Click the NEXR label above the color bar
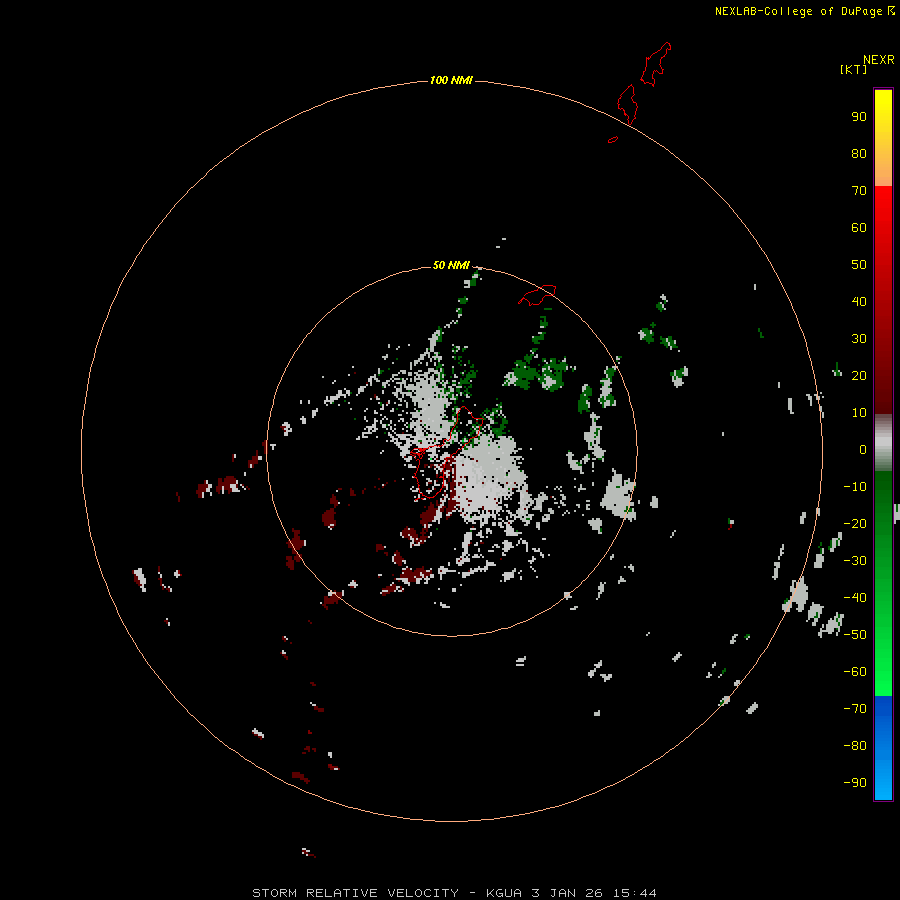Viewport: 900px width, 900px height. tap(878, 60)
